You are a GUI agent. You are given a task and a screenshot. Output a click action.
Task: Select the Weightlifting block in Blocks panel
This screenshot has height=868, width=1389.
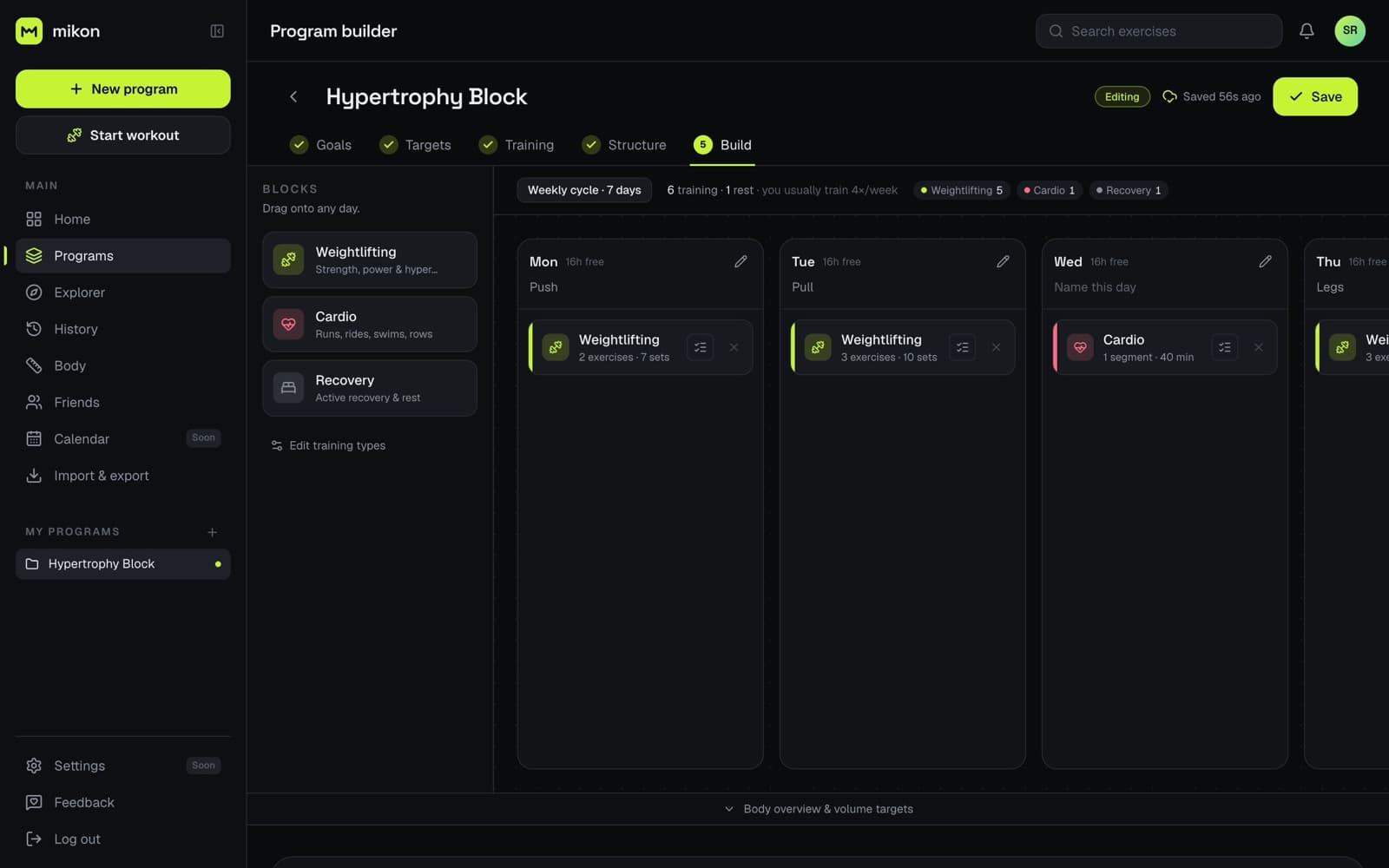(x=370, y=260)
